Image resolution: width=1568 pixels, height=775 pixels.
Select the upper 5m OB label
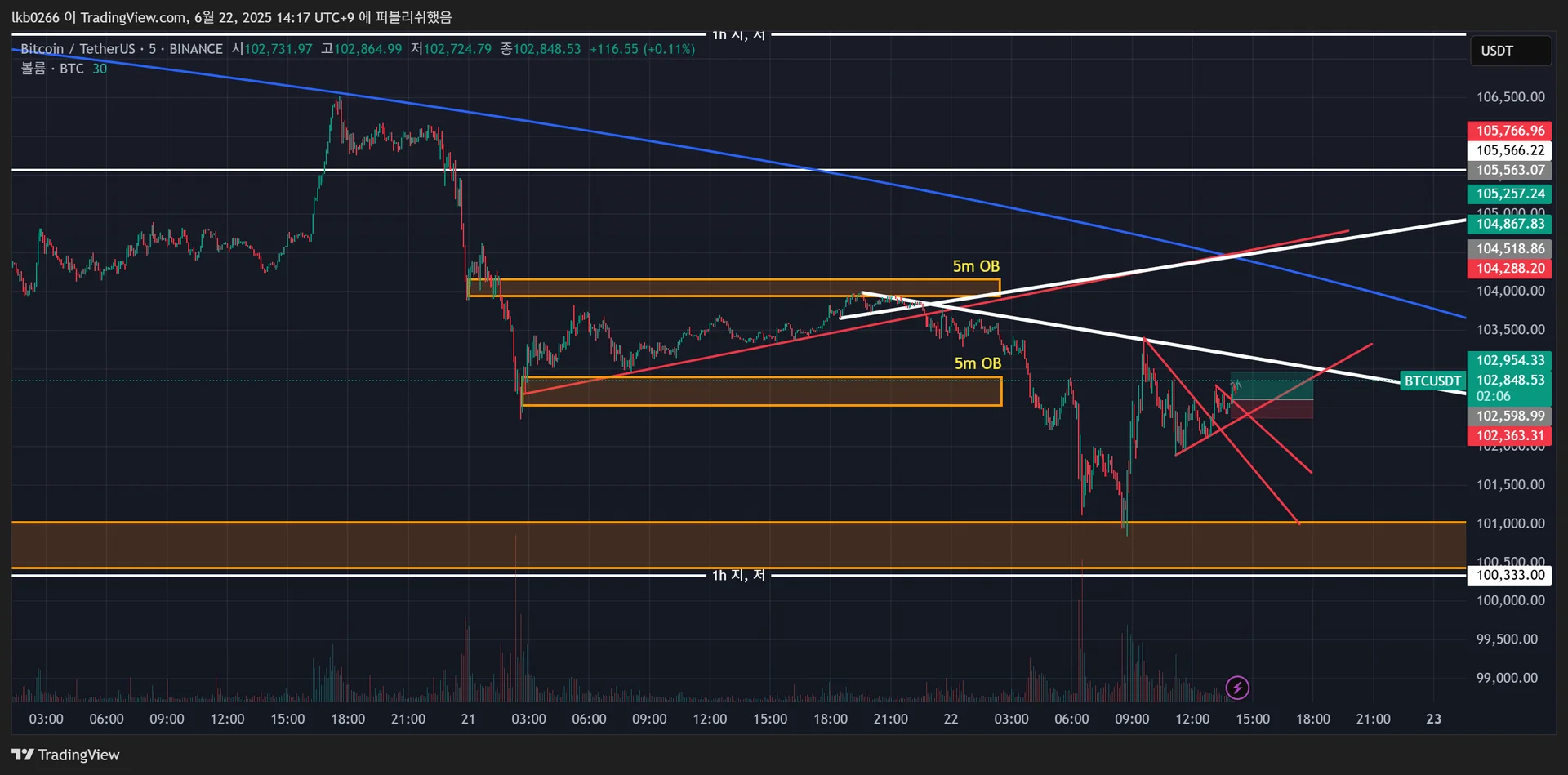(x=976, y=266)
